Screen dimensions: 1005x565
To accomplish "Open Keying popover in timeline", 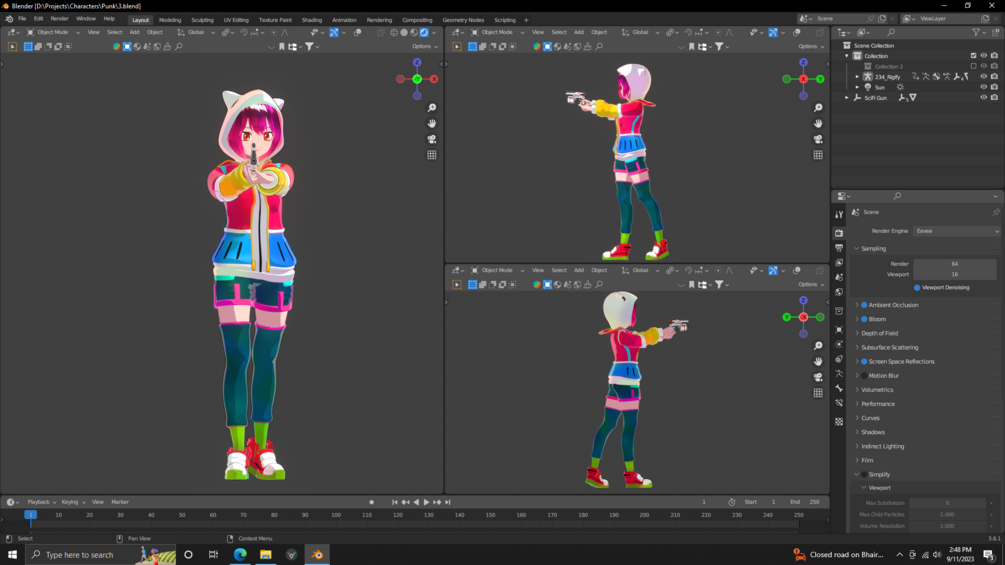I will [72, 502].
